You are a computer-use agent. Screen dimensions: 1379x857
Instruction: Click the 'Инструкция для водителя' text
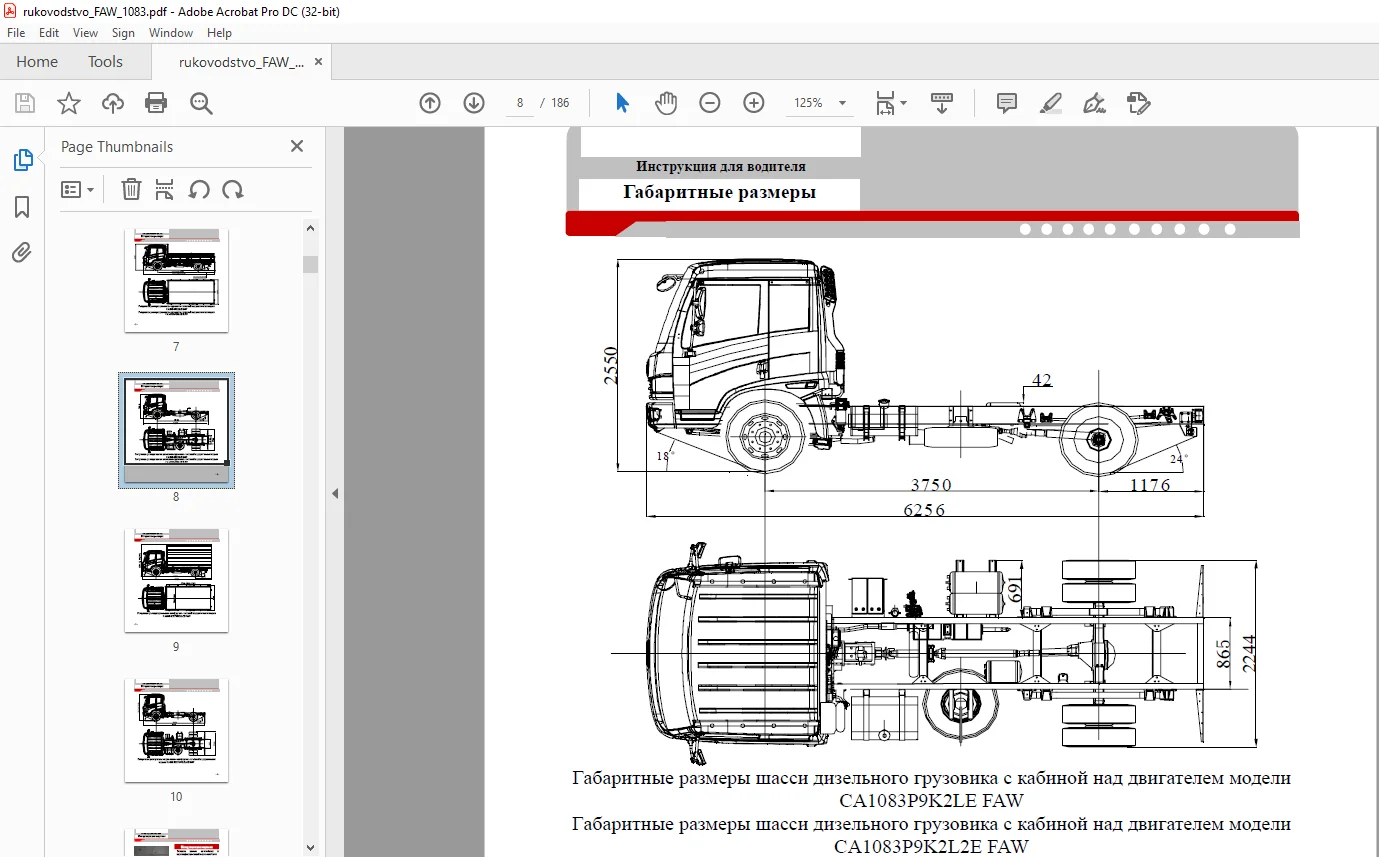click(x=720, y=167)
